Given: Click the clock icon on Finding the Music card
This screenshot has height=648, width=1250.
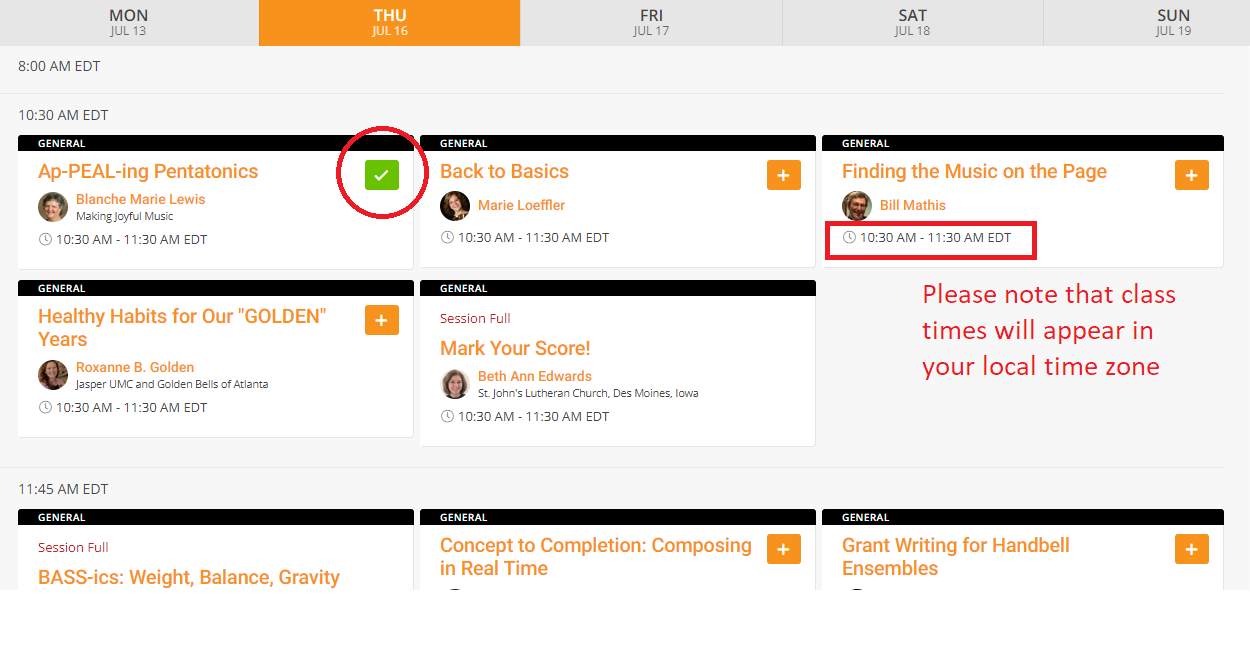Looking at the screenshot, I should (x=849, y=238).
